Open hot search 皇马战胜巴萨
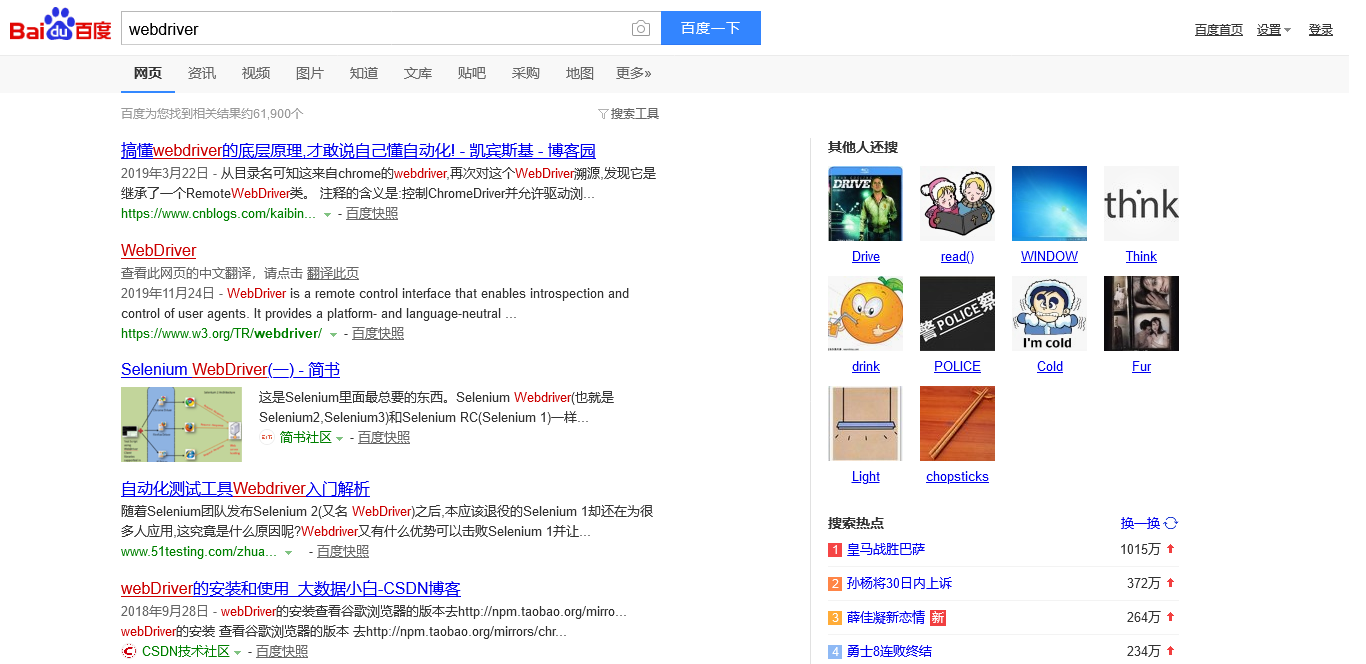 pyautogui.click(x=886, y=550)
